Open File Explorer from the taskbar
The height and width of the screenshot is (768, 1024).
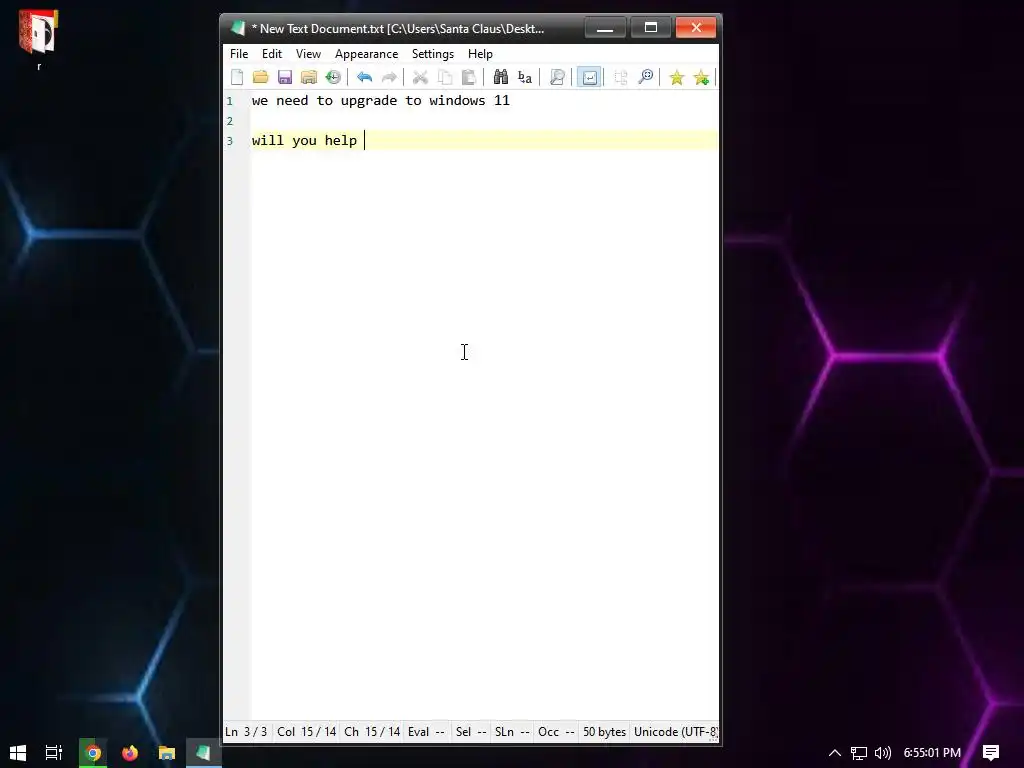(x=167, y=753)
